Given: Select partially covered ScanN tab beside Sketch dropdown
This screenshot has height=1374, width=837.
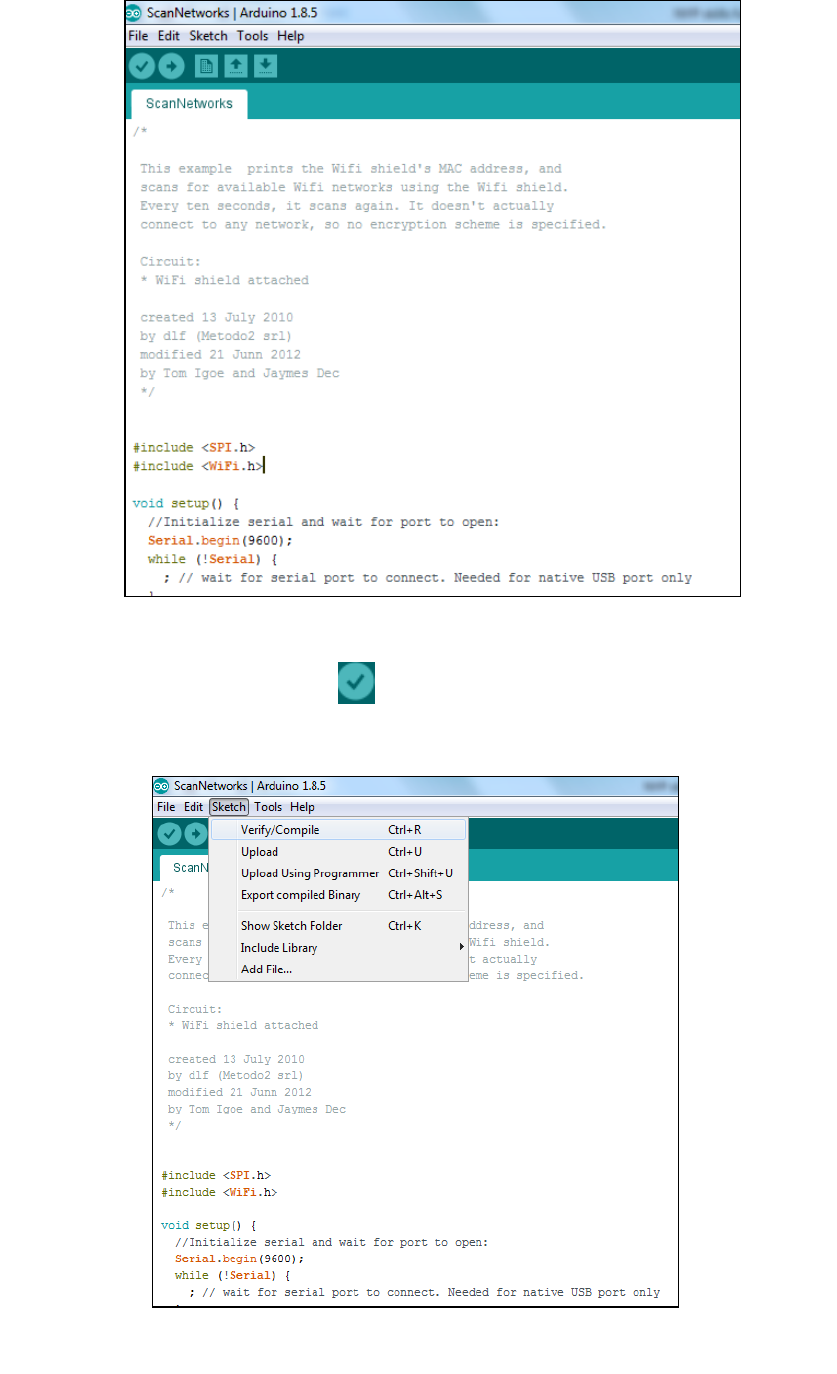Looking at the screenshot, I should coord(184,867).
